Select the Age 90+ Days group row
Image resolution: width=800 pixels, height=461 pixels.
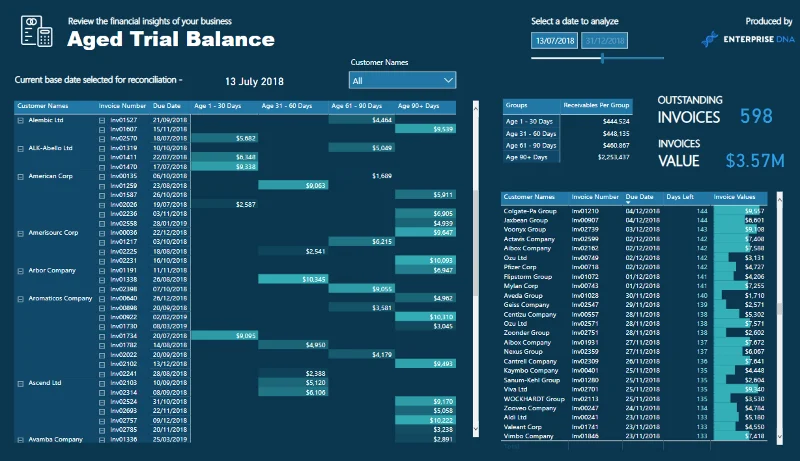[567, 157]
